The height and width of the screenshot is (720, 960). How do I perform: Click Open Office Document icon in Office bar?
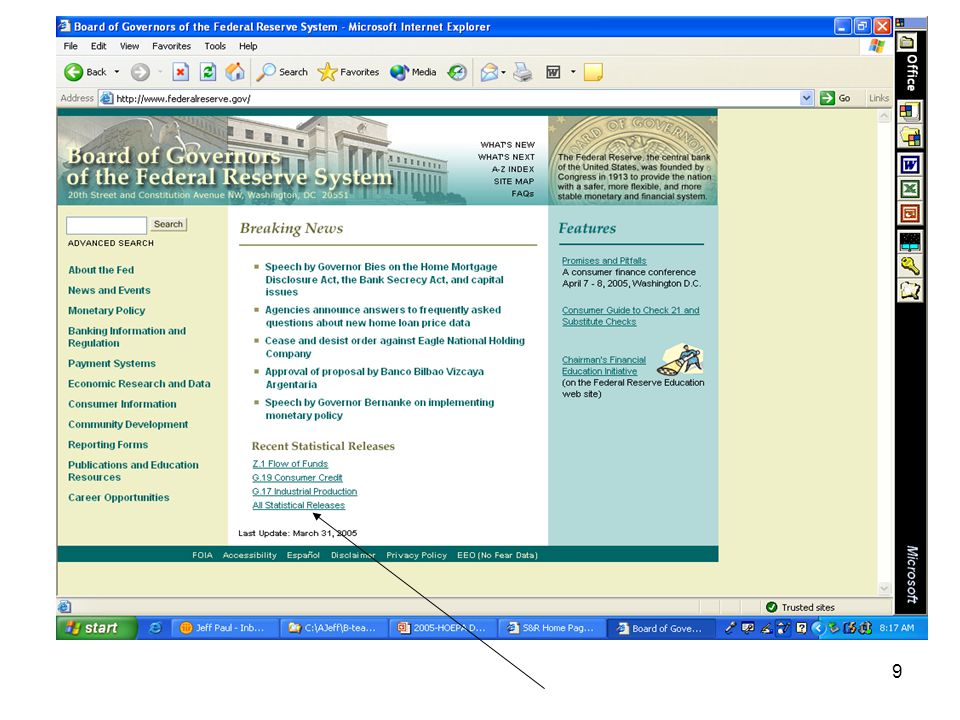click(909, 137)
